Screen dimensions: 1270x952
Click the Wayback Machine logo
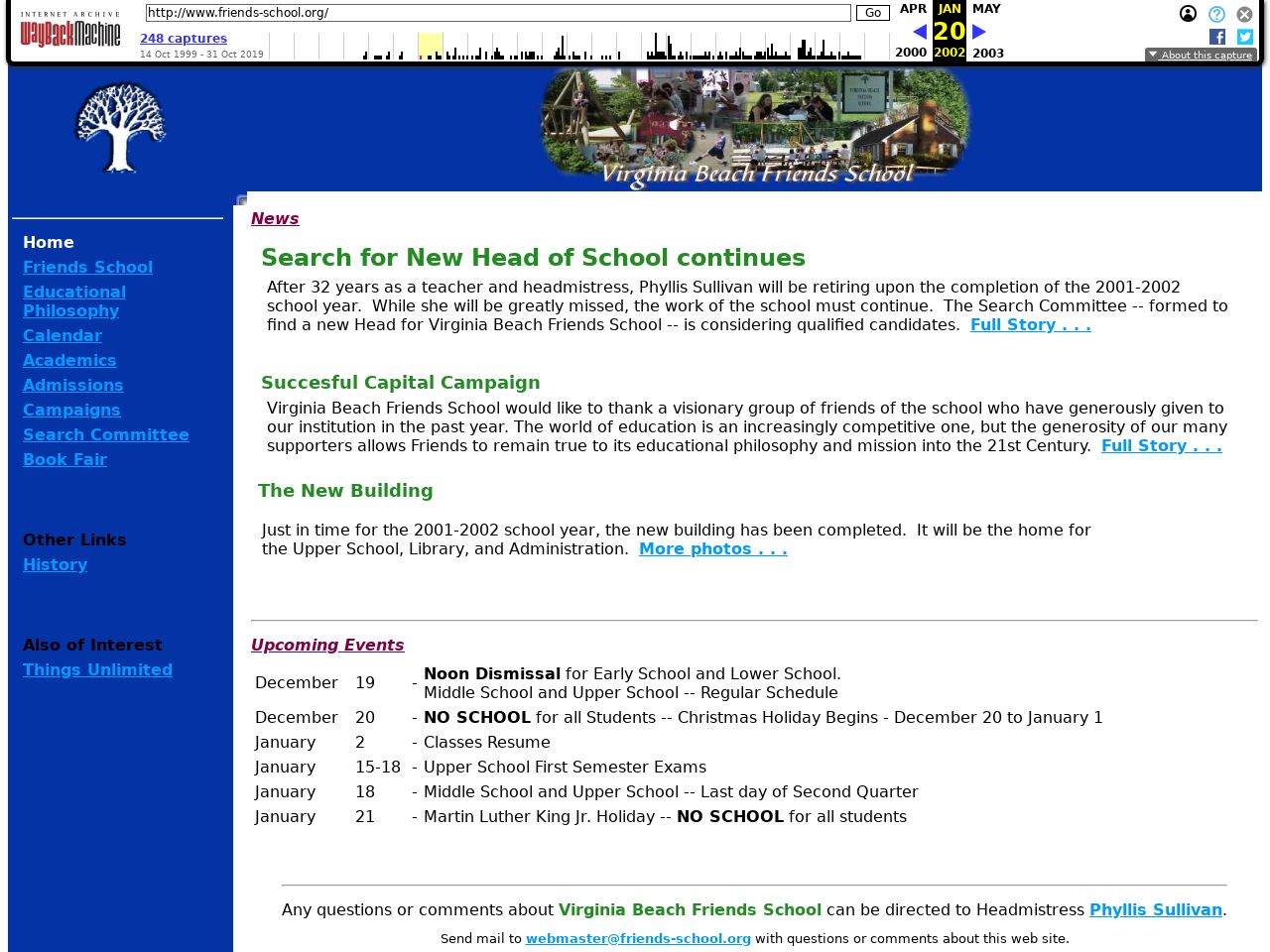[69, 31]
